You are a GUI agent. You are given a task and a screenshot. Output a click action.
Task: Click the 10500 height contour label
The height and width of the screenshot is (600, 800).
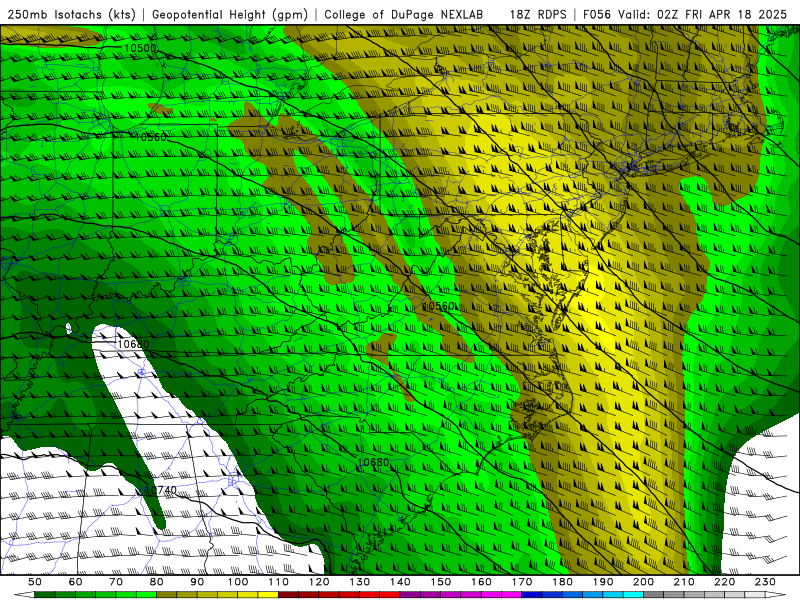pos(140,48)
